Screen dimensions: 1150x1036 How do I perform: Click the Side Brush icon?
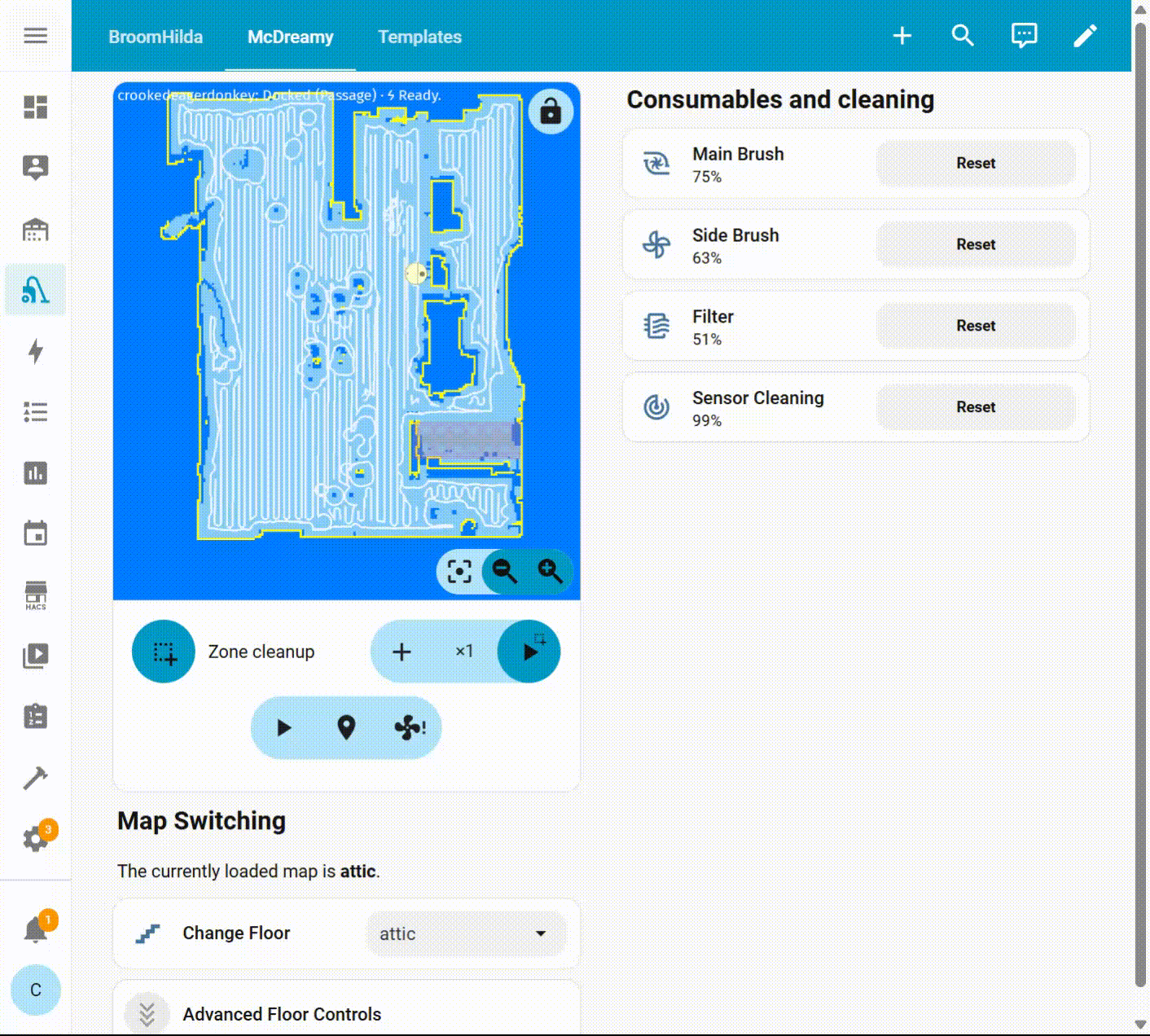[656, 244]
